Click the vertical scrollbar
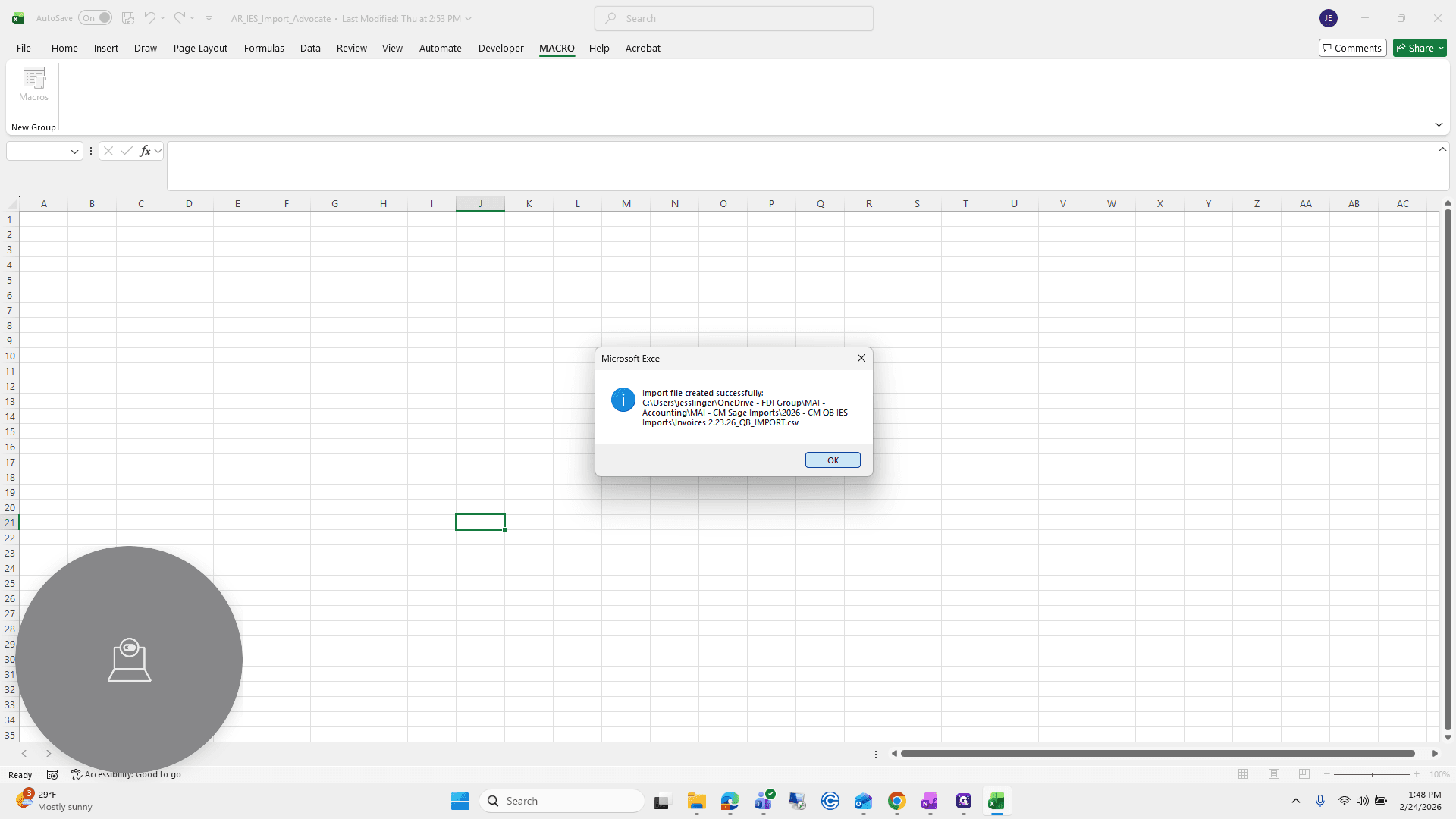This screenshot has width=1456, height=819. (1448, 470)
